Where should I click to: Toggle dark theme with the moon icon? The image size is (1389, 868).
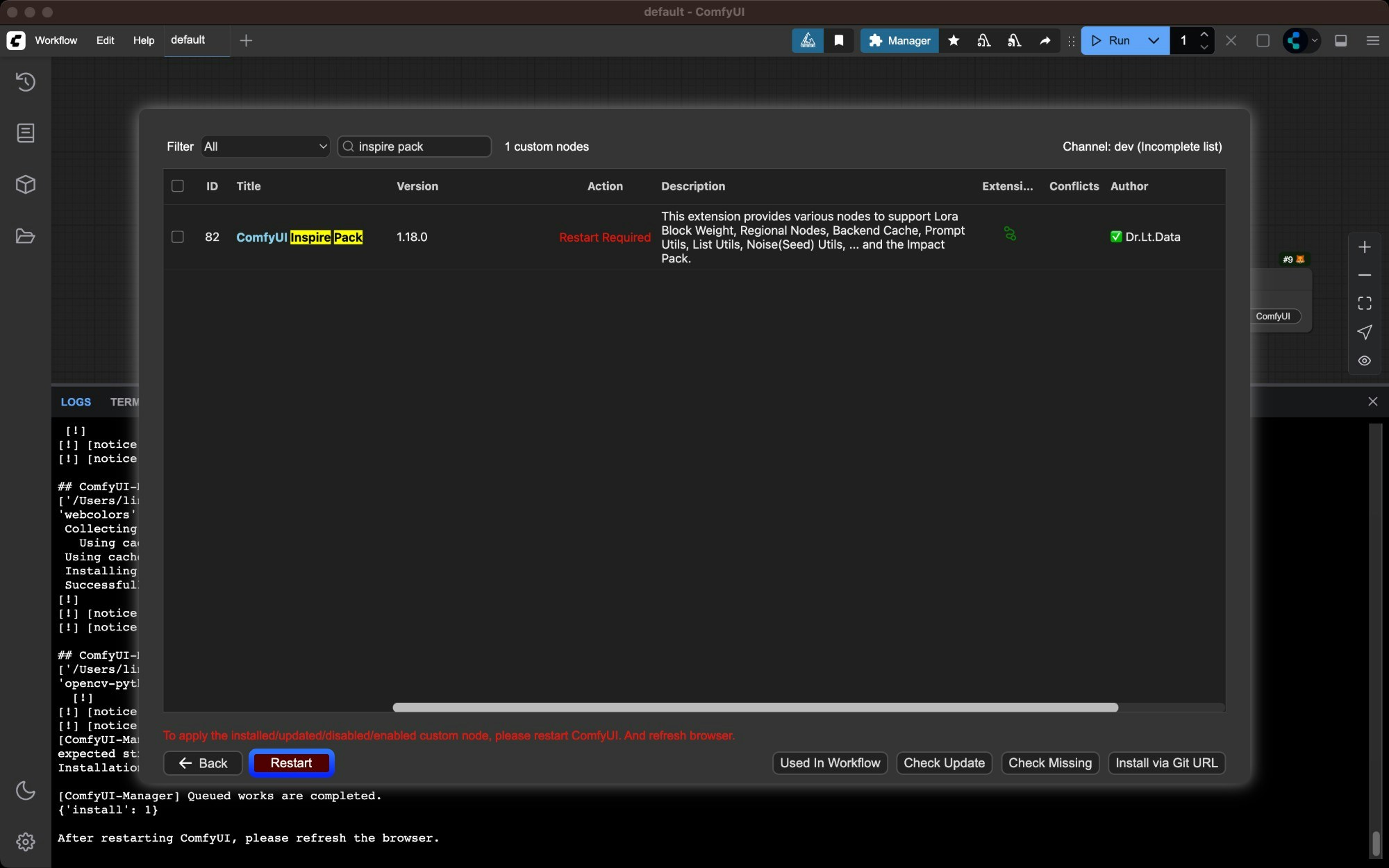[x=26, y=791]
